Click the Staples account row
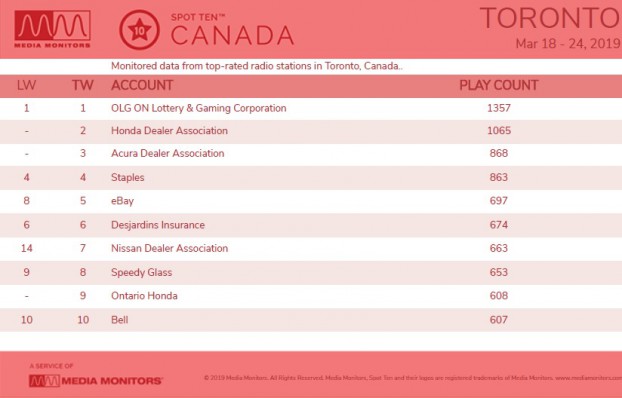This screenshot has width=622, height=398. click(x=311, y=177)
